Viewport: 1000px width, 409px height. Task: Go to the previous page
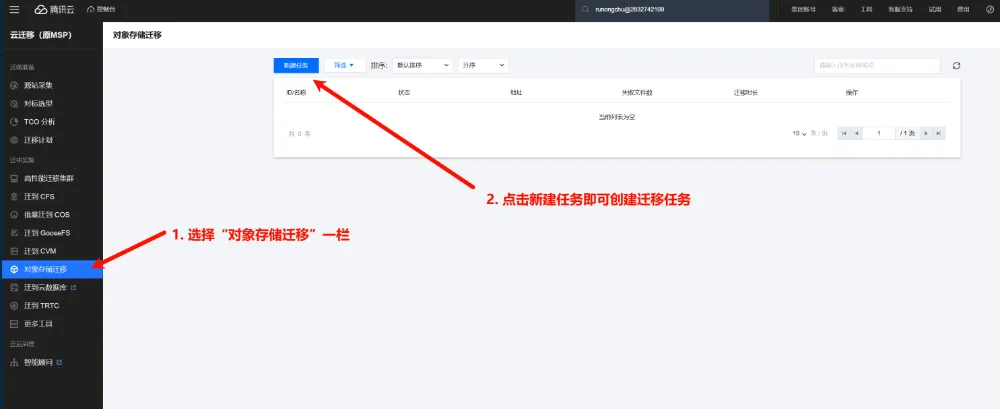pyautogui.click(x=857, y=133)
